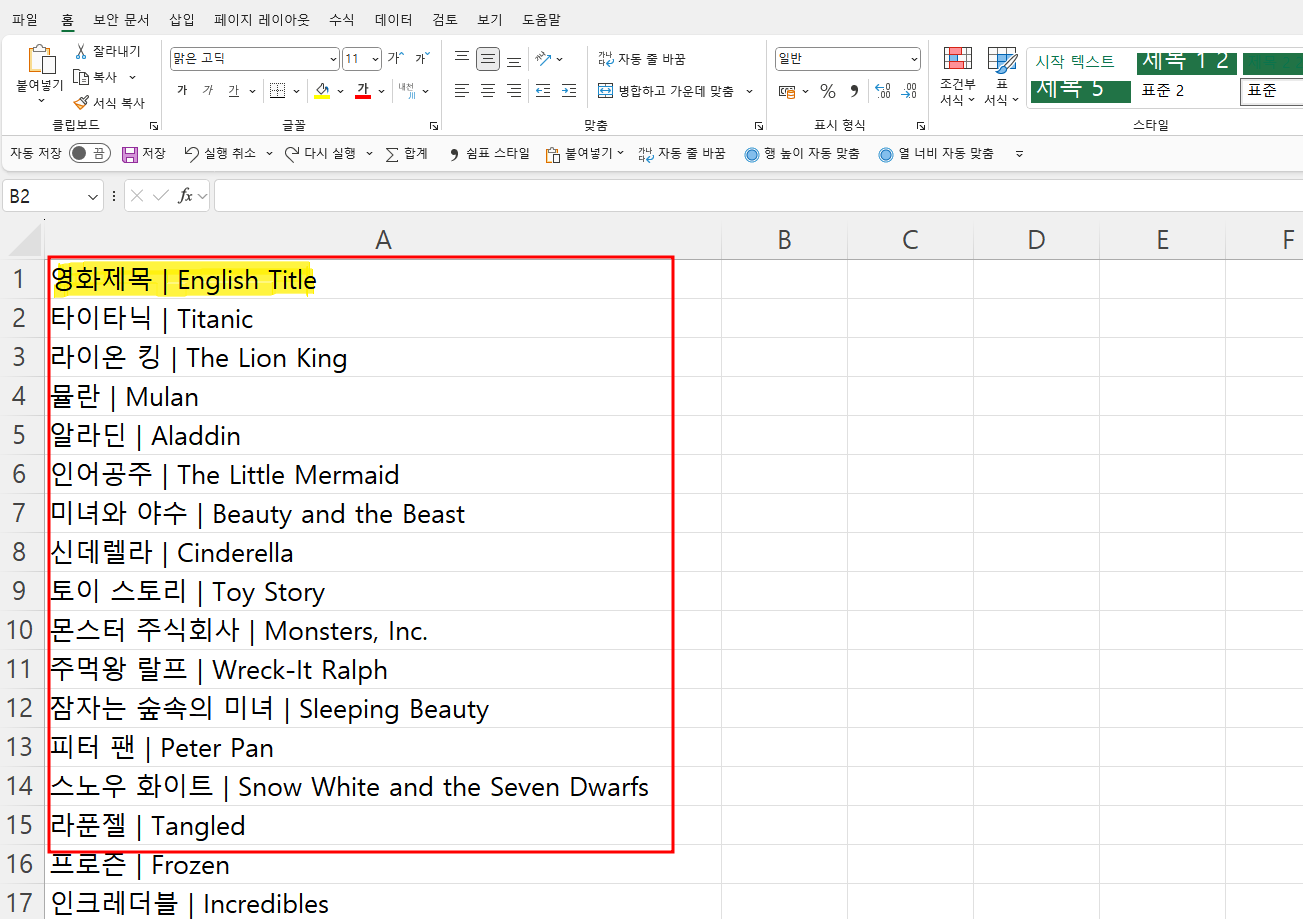Click the bottom align icon
The width and height of the screenshot is (1303, 919).
pyautogui.click(x=513, y=59)
